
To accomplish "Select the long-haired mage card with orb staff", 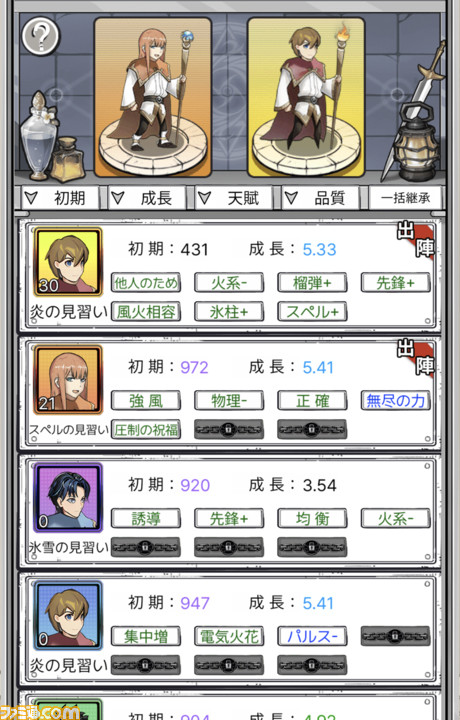I will [153, 97].
